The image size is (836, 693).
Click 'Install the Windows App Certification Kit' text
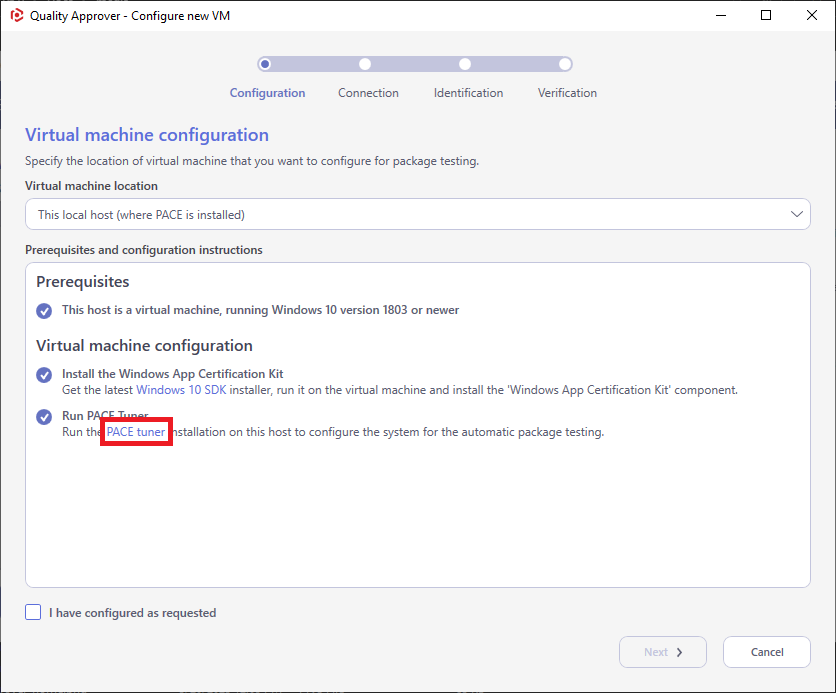pyautogui.click(x=173, y=374)
